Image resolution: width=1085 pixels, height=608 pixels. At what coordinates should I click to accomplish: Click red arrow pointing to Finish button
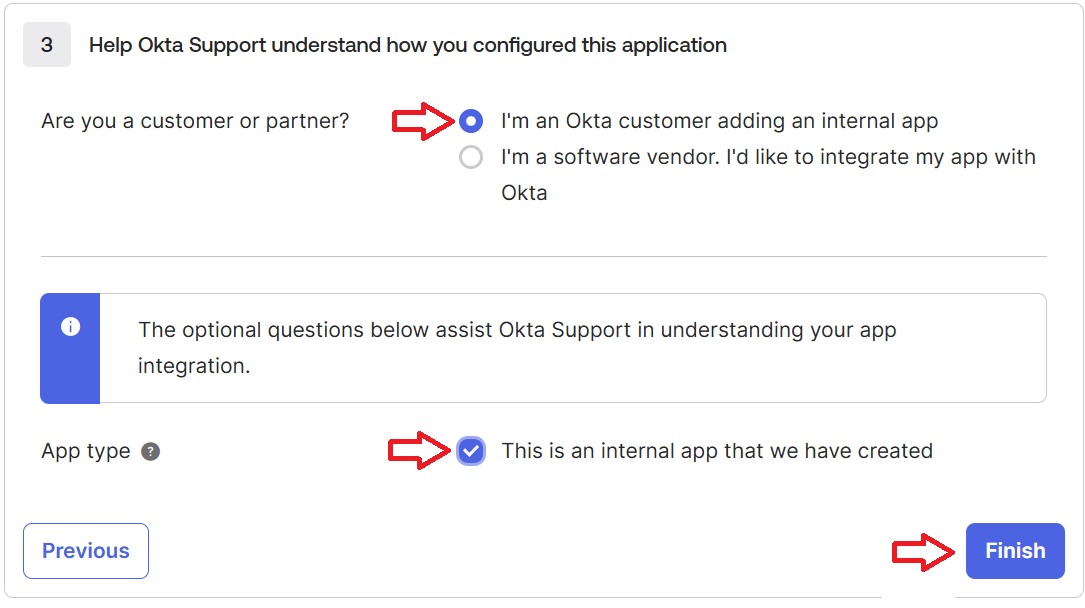point(924,551)
